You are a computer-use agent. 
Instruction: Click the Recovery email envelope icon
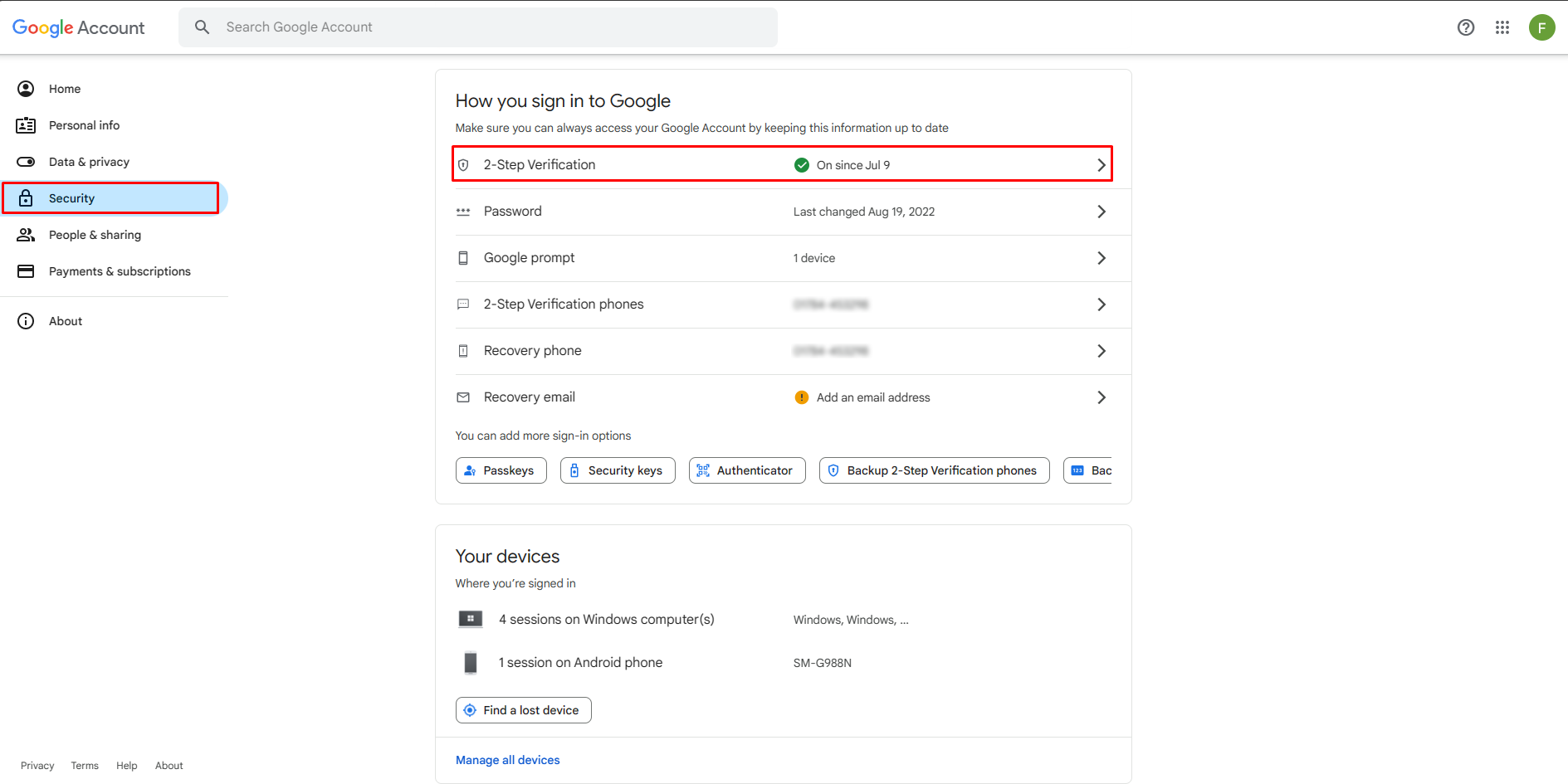pos(463,397)
